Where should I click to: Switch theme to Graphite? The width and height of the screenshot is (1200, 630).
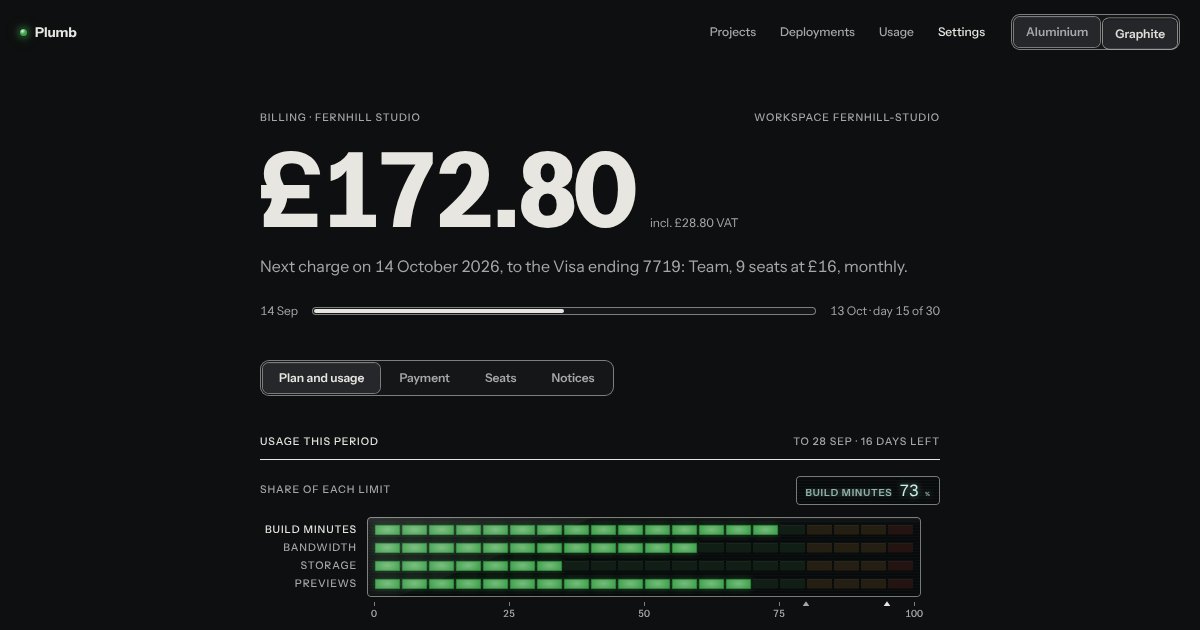pos(1140,33)
